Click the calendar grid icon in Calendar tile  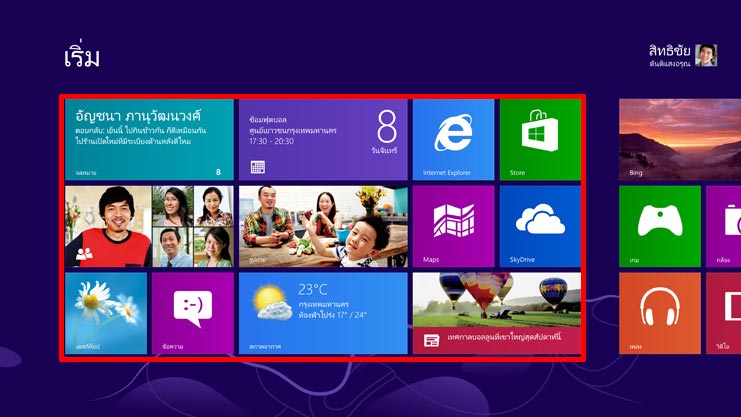pyautogui.click(x=258, y=168)
